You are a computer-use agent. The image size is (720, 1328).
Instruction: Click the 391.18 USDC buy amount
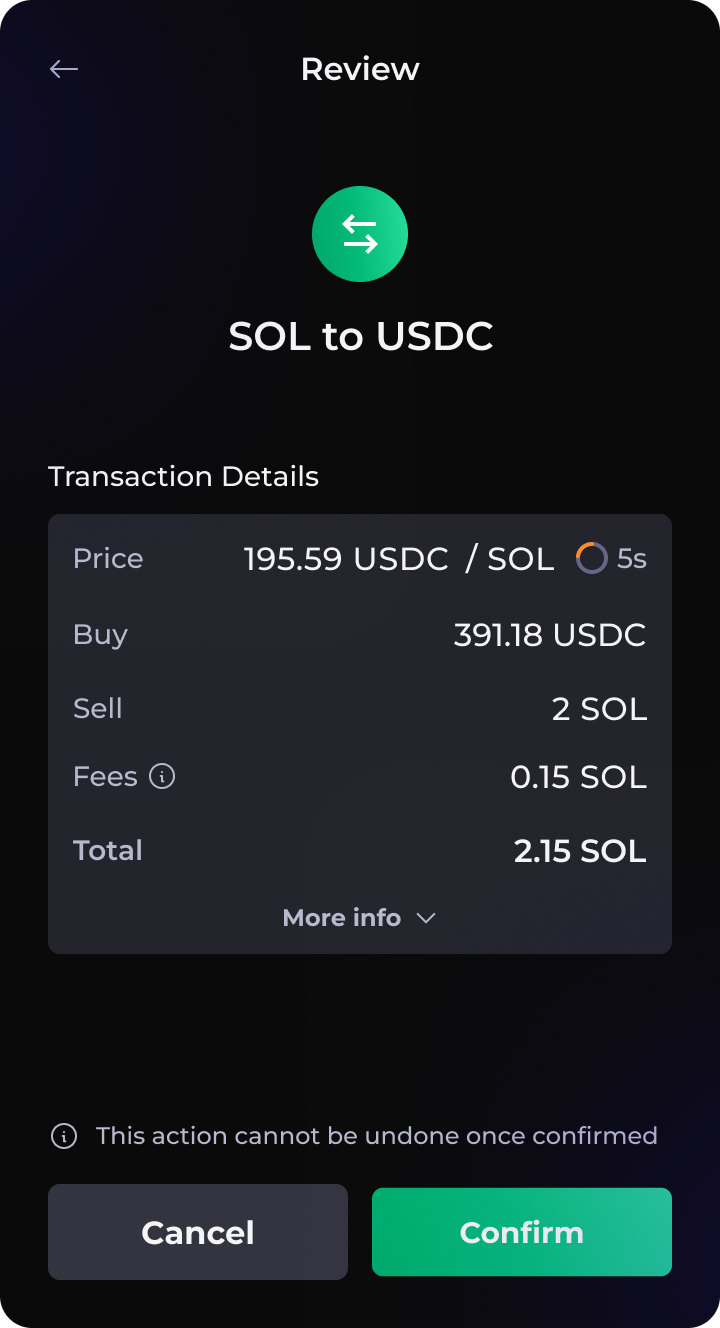[550, 635]
